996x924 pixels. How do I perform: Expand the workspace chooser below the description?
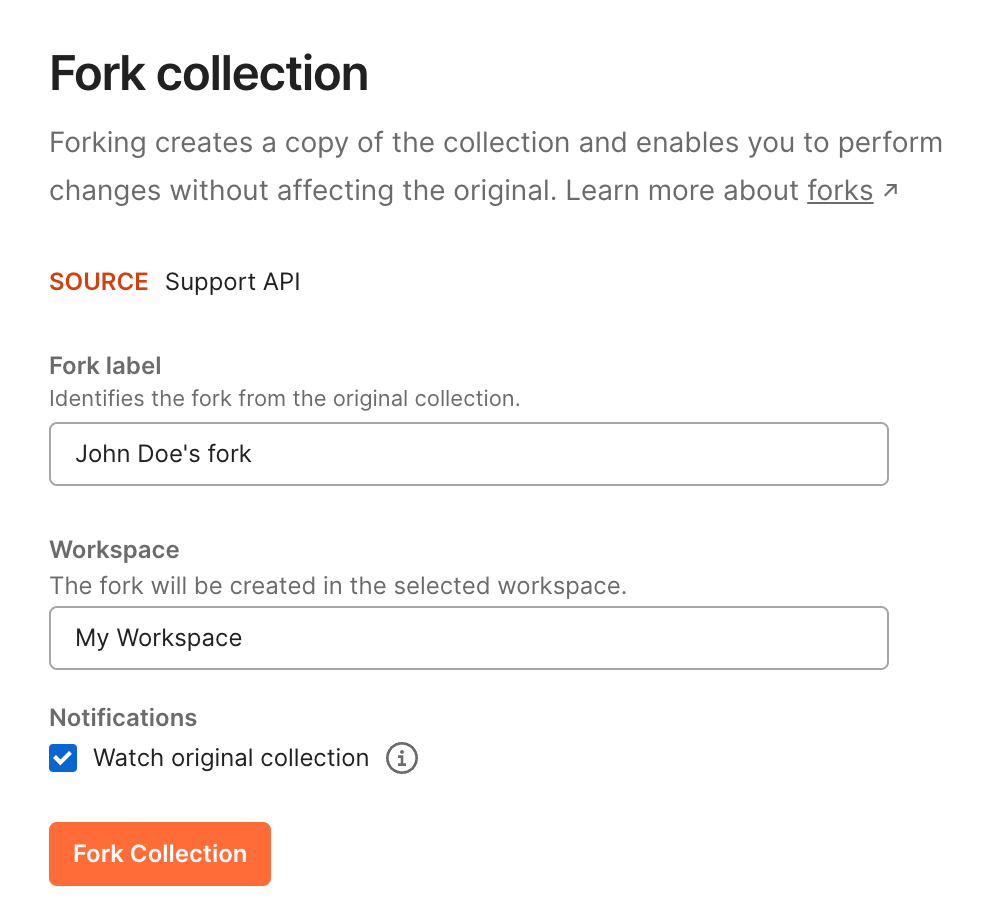(x=468, y=637)
